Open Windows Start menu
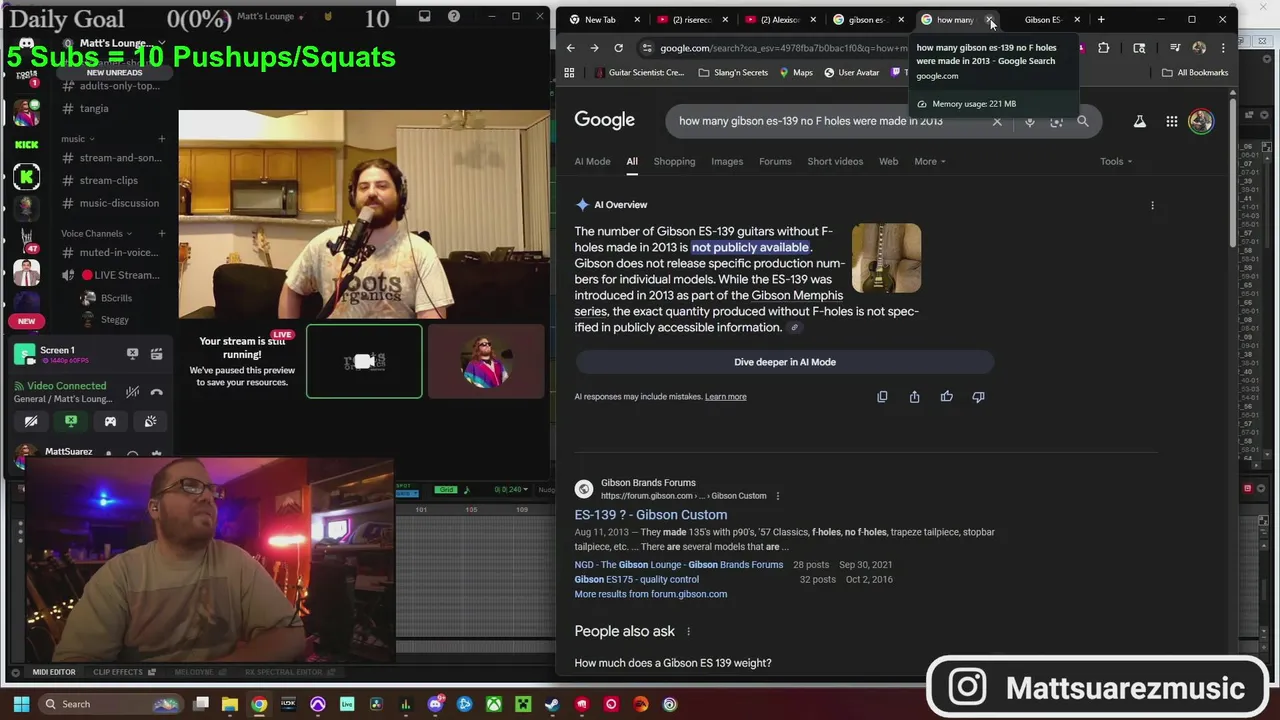The width and height of the screenshot is (1280, 720). (x=21, y=704)
